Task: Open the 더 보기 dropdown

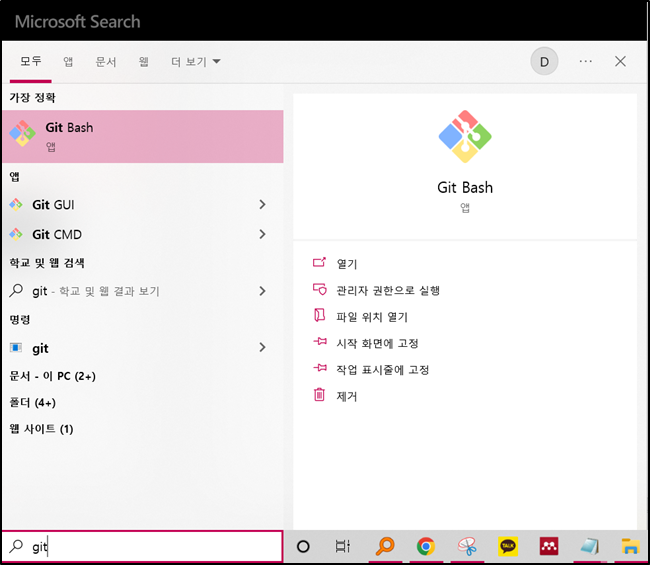Action: click(x=196, y=62)
